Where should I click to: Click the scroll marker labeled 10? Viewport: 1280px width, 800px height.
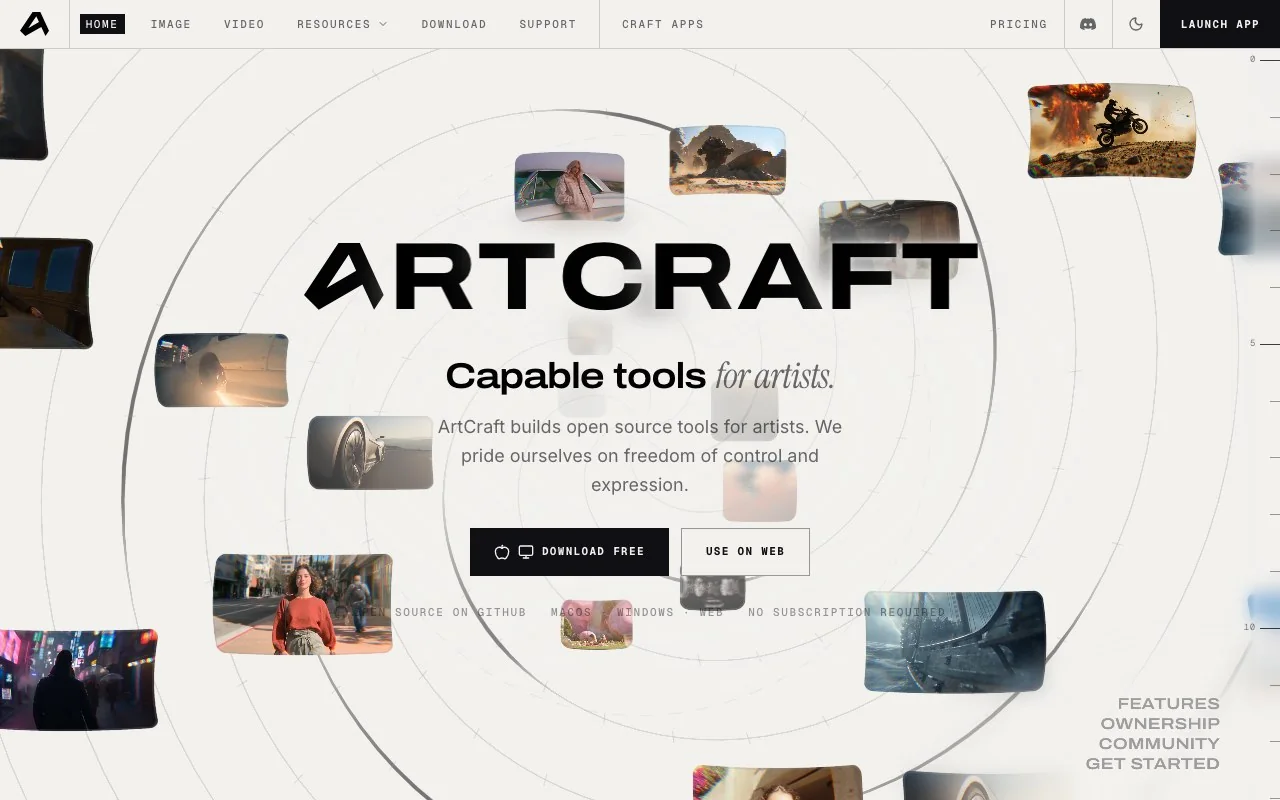[x=1250, y=627]
